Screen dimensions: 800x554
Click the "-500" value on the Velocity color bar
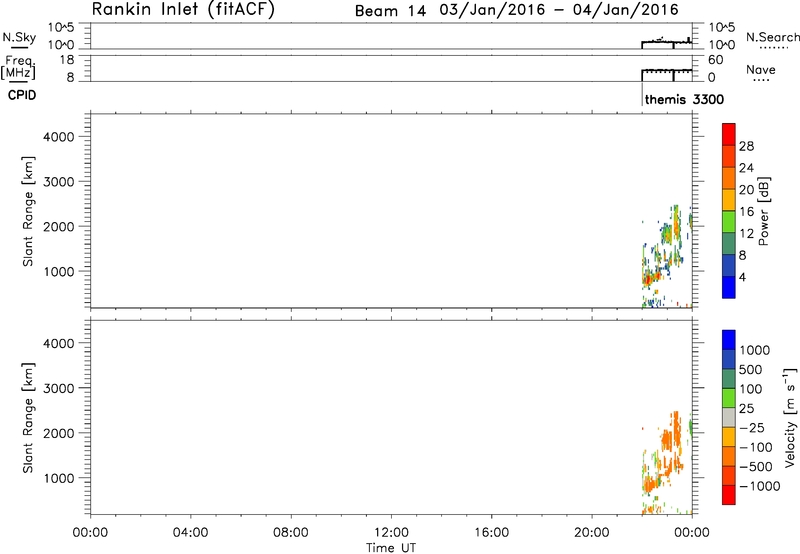(x=756, y=467)
